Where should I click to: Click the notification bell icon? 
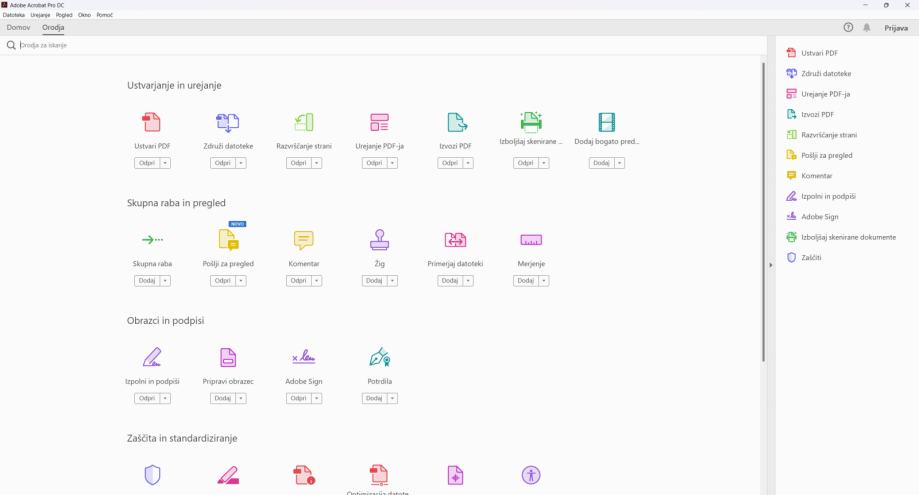coord(867,28)
